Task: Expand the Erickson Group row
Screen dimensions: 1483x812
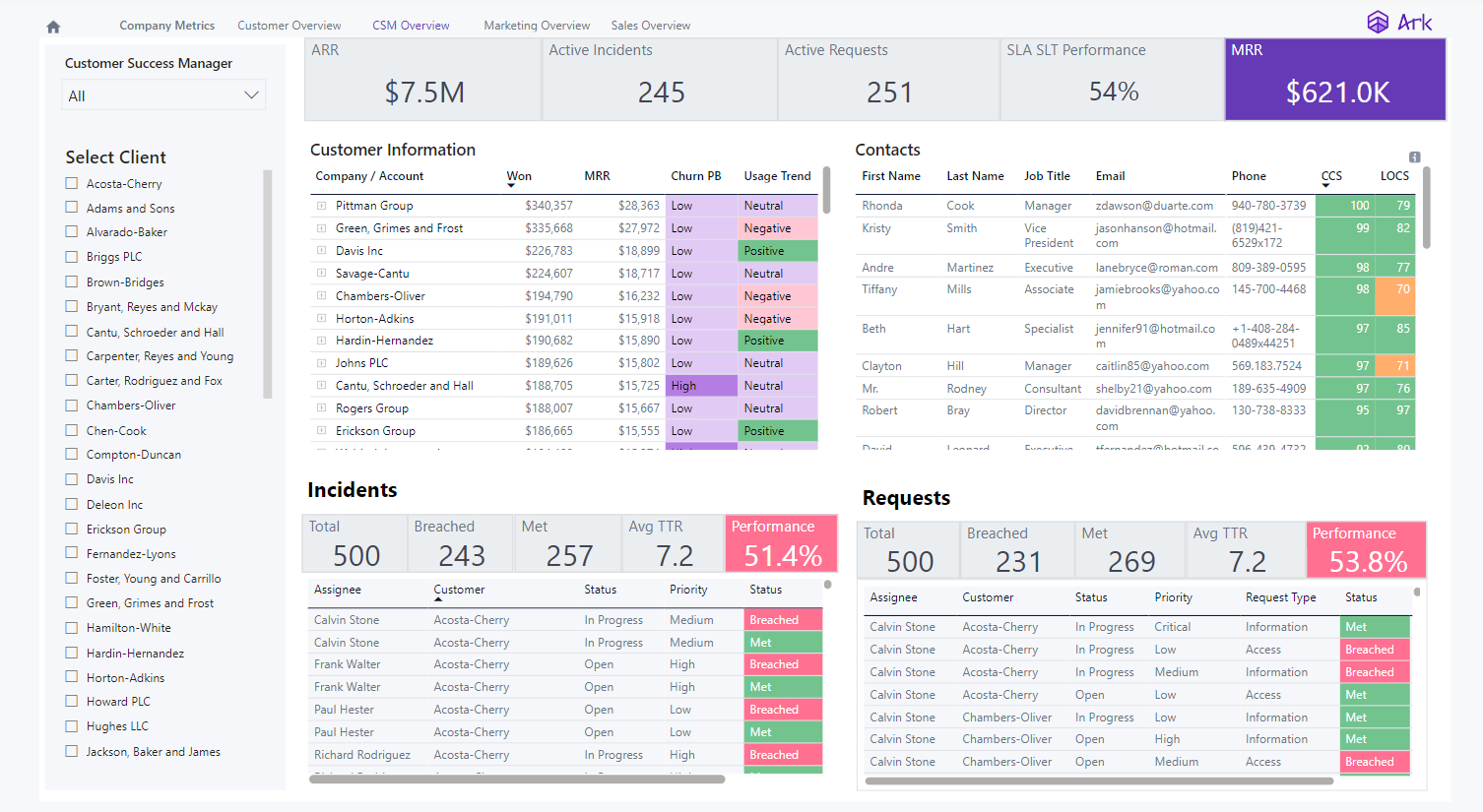Action: (x=319, y=430)
